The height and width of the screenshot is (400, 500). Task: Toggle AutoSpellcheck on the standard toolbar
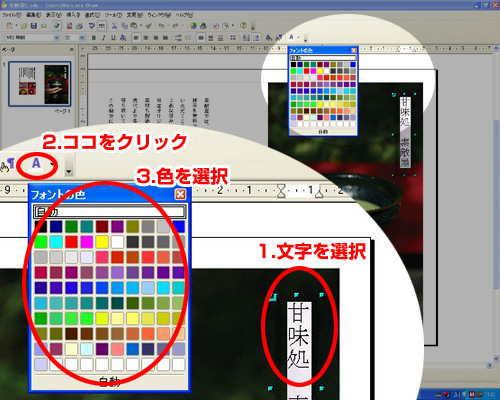[x=102, y=26]
